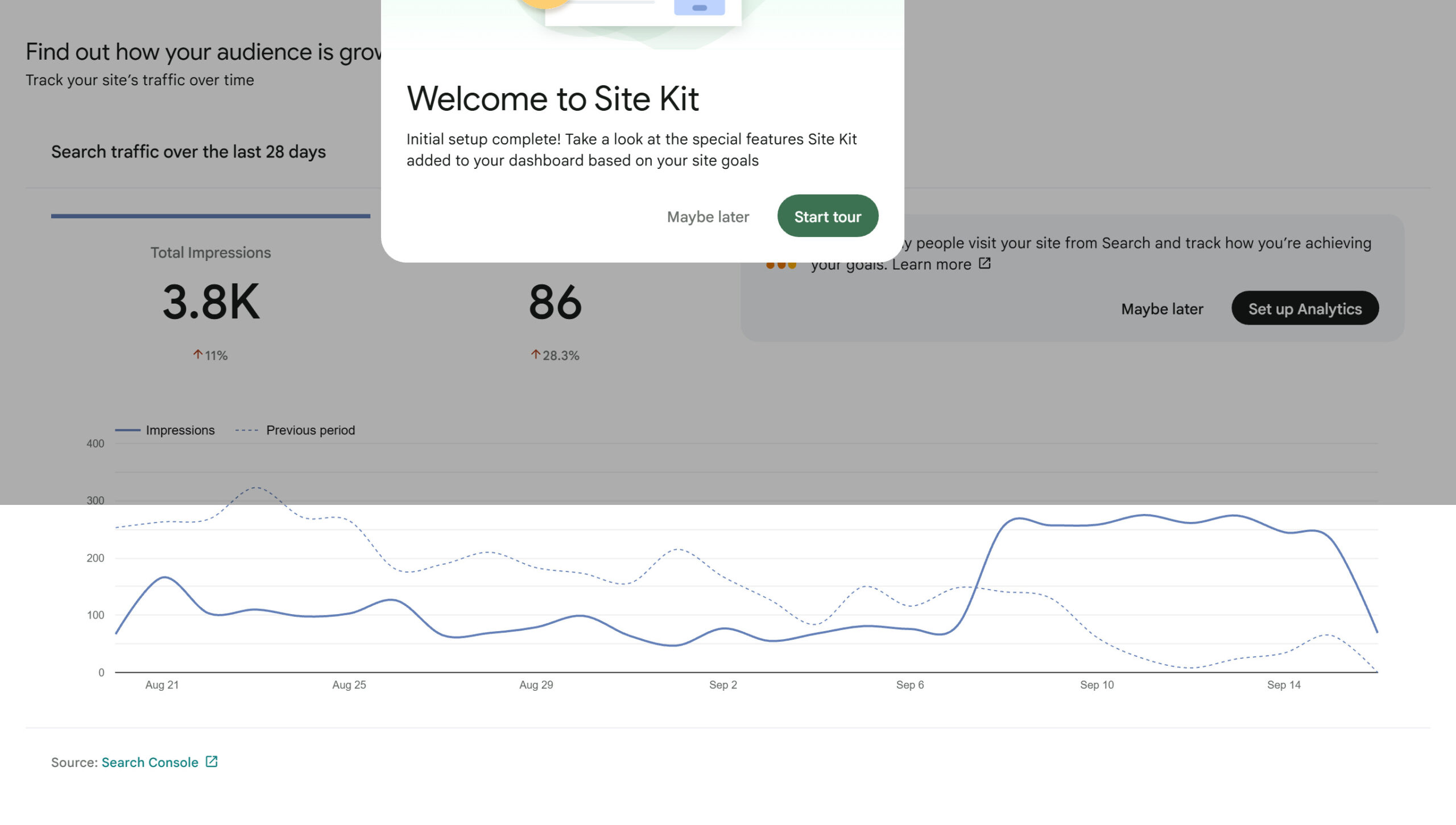Click the Sep 6 axis label
Screen dimensions: 1456x825
pos(910,685)
